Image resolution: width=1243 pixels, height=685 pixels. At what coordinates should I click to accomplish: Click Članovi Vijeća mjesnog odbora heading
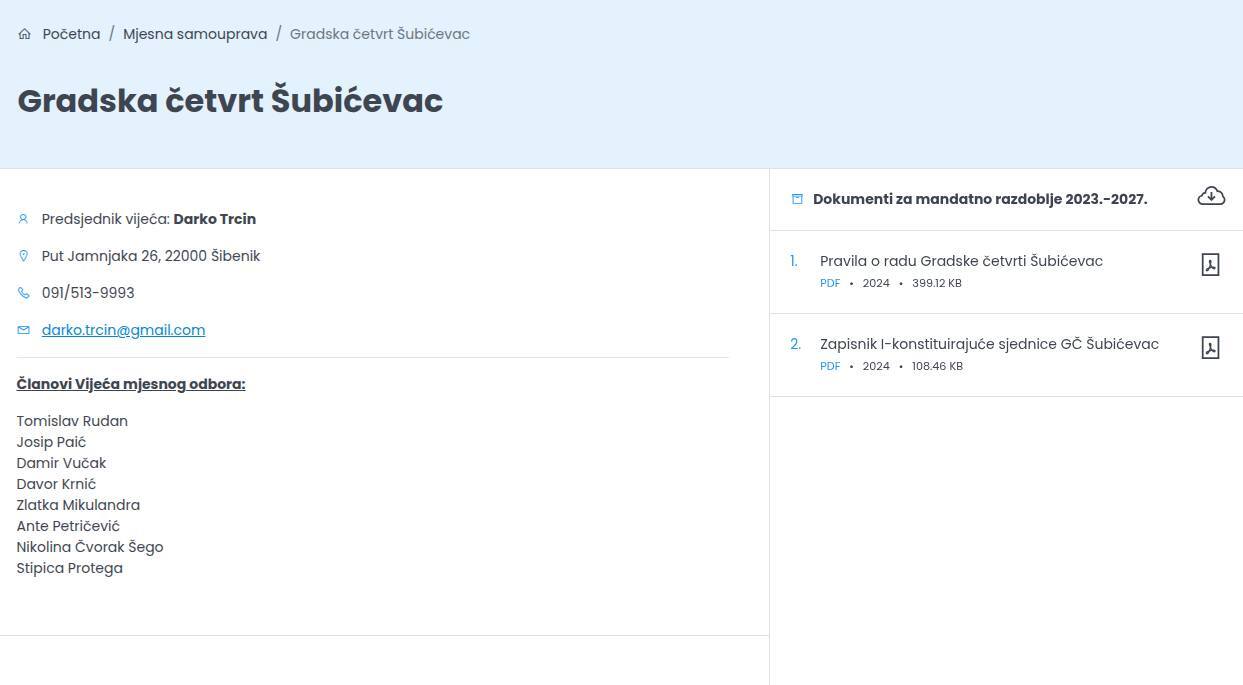[x=131, y=384]
